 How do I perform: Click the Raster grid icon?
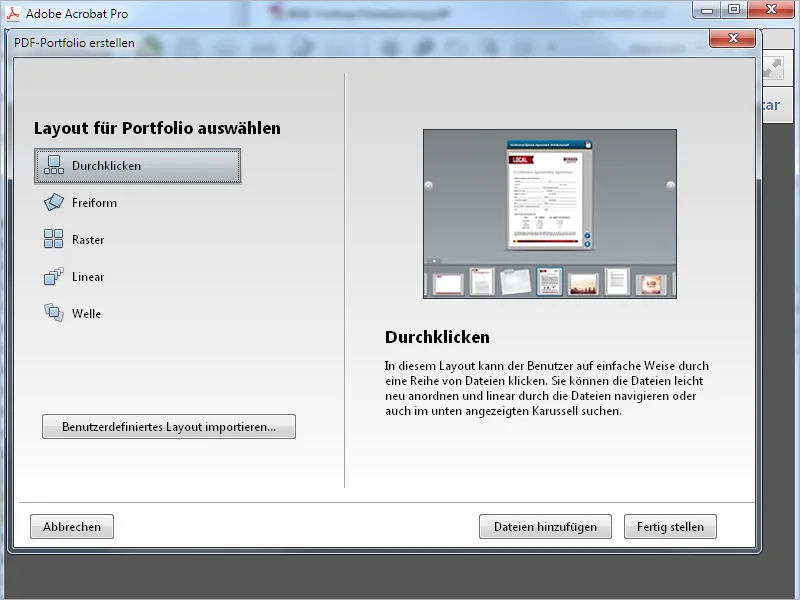(x=54, y=238)
